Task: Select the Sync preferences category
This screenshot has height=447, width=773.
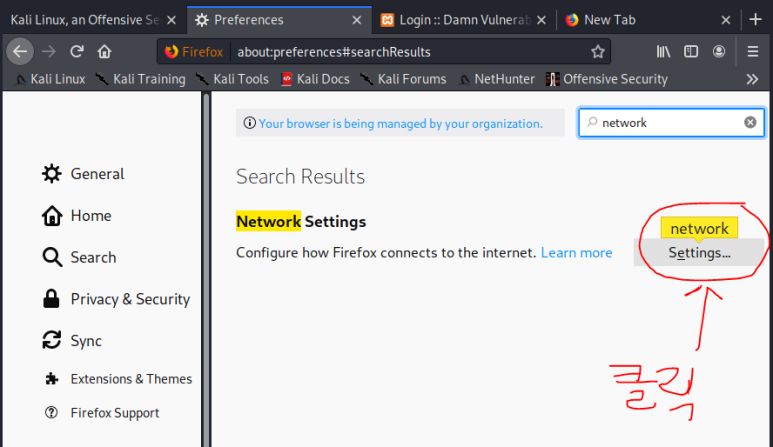Action: (x=72, y=341)
